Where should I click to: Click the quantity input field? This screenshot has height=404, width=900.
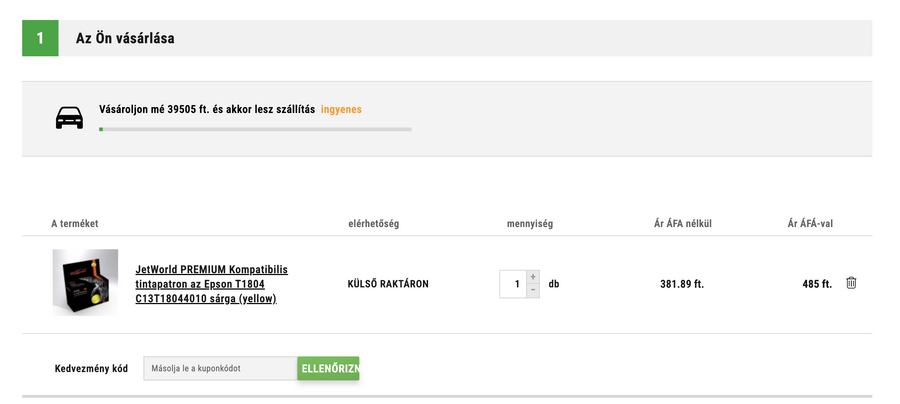[513, 284]
